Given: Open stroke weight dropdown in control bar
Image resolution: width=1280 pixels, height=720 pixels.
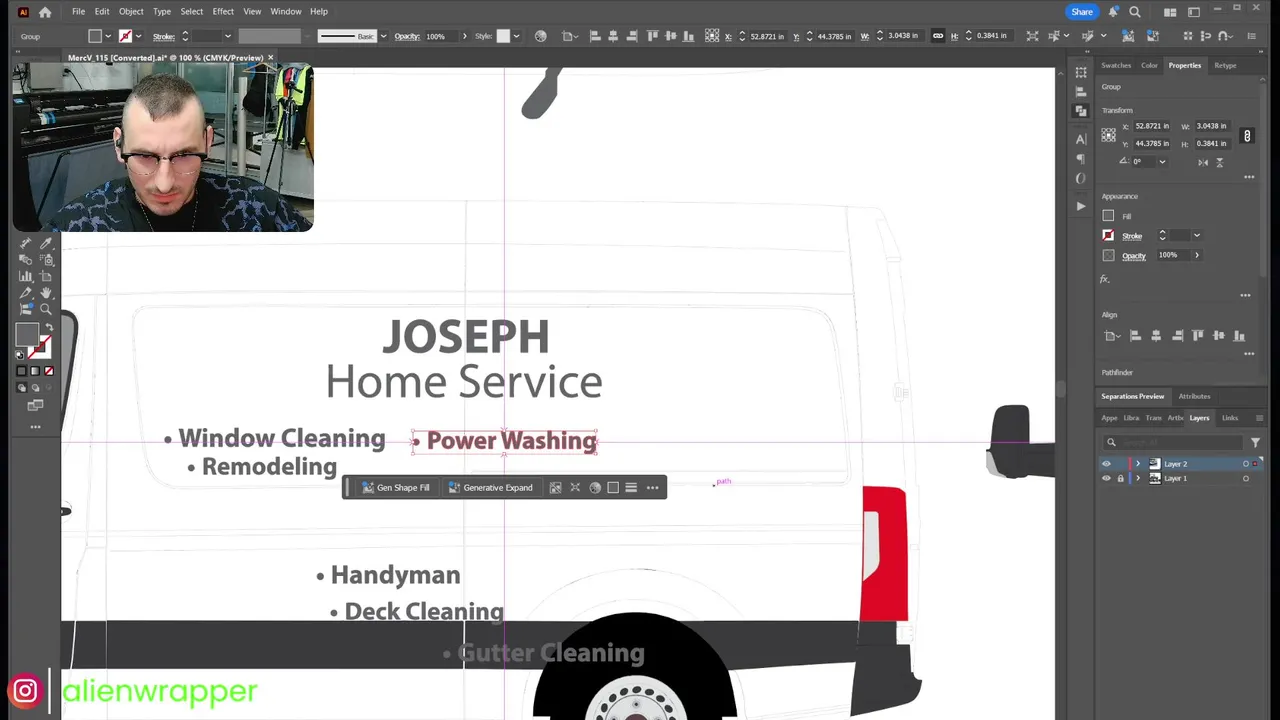Looking at the screenshot, I should 227,36.
